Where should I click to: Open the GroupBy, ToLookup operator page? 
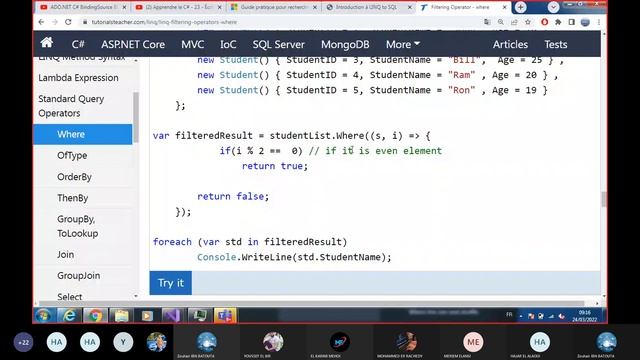(x=78, y=226)
